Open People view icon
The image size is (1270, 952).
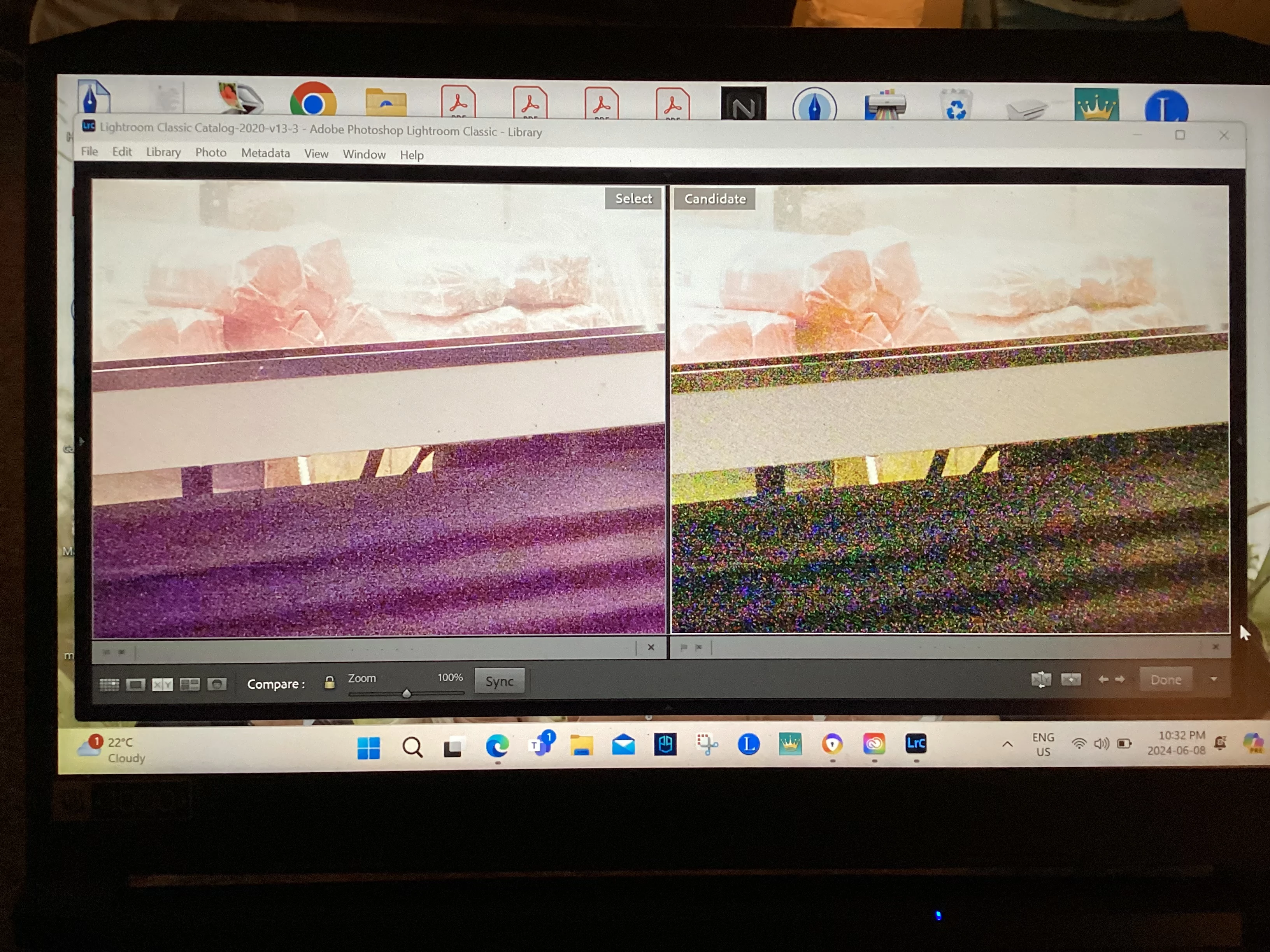pyautogui.click(x=216, y=684)
